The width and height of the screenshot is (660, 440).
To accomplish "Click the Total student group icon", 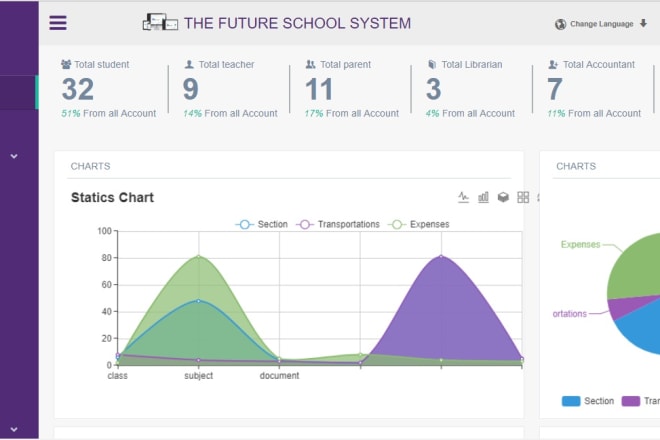I will pos(66,64).
